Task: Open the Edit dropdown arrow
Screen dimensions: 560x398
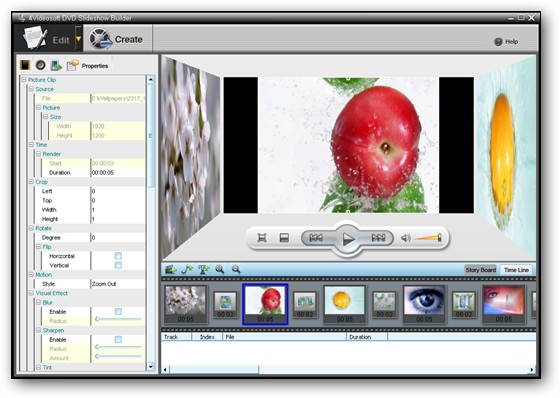Action: coord(79,39)
